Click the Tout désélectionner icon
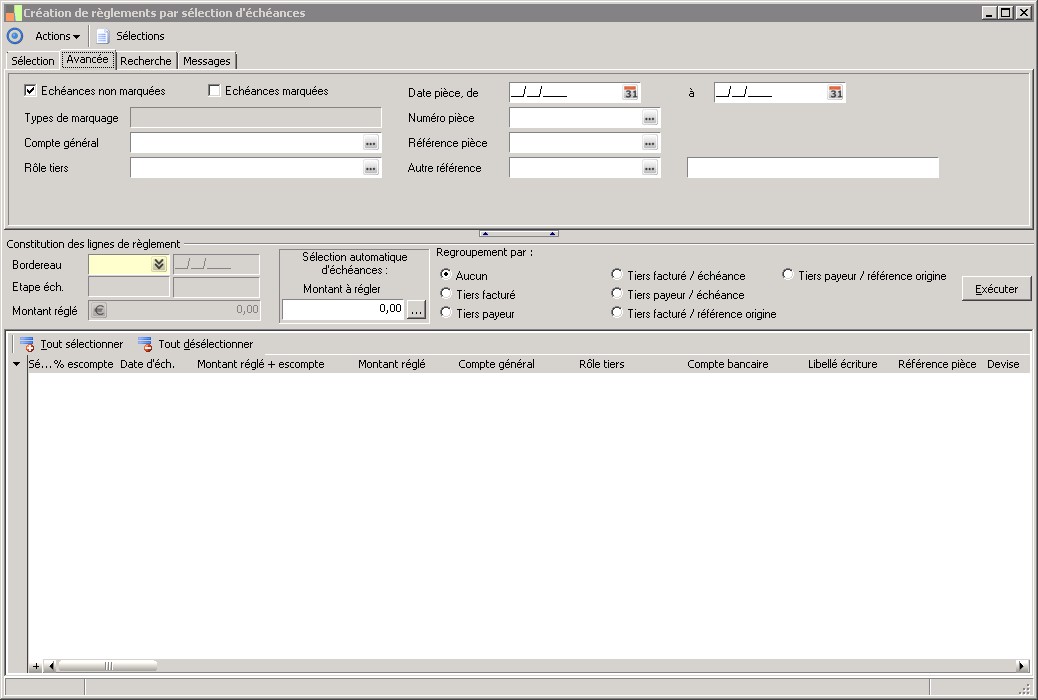 145,344
